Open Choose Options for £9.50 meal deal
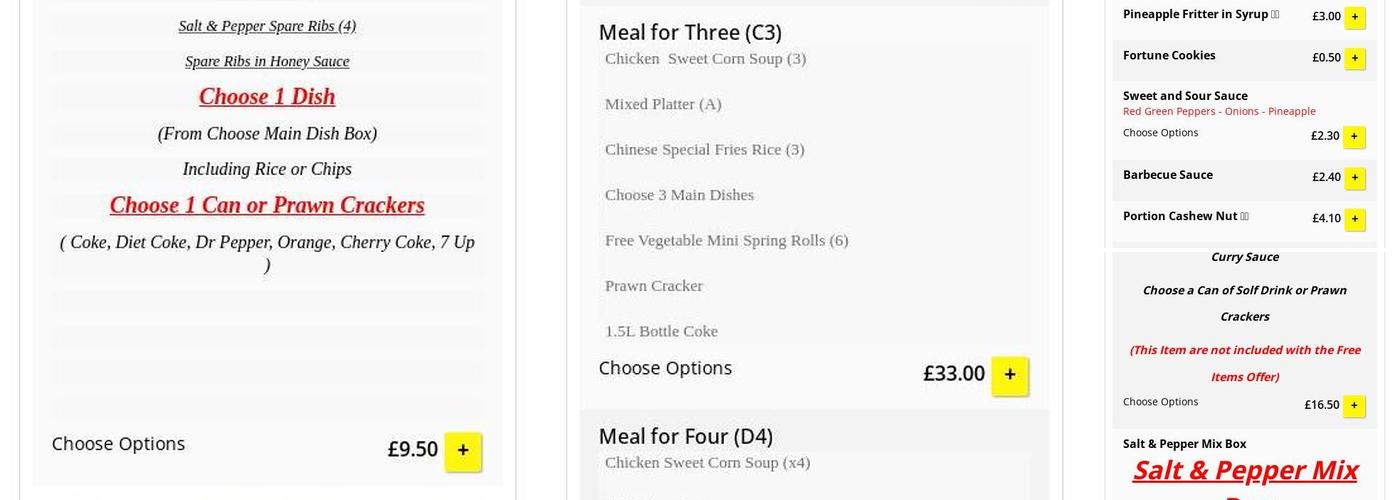Screen dimensions: 1400x500 coord(118,444)
